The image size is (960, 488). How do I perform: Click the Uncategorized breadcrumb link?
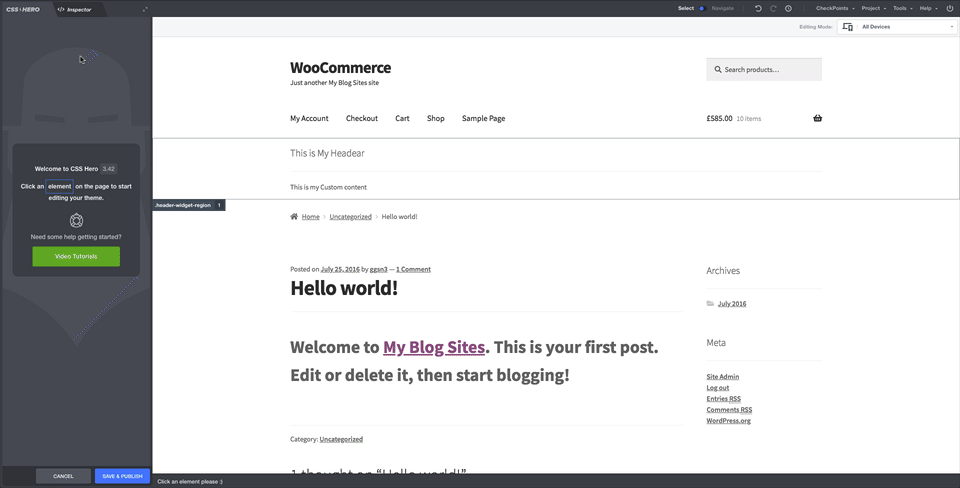pos(350,217)
